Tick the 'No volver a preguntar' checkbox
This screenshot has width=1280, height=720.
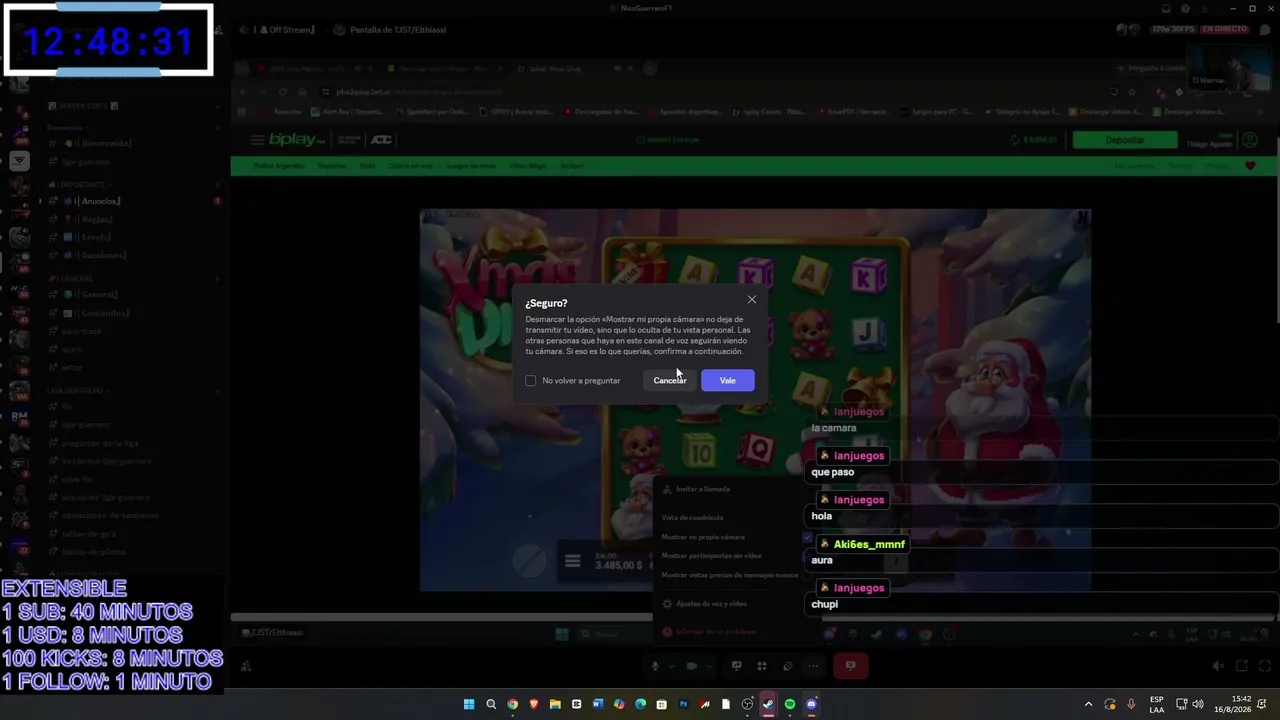coord(531,381)
